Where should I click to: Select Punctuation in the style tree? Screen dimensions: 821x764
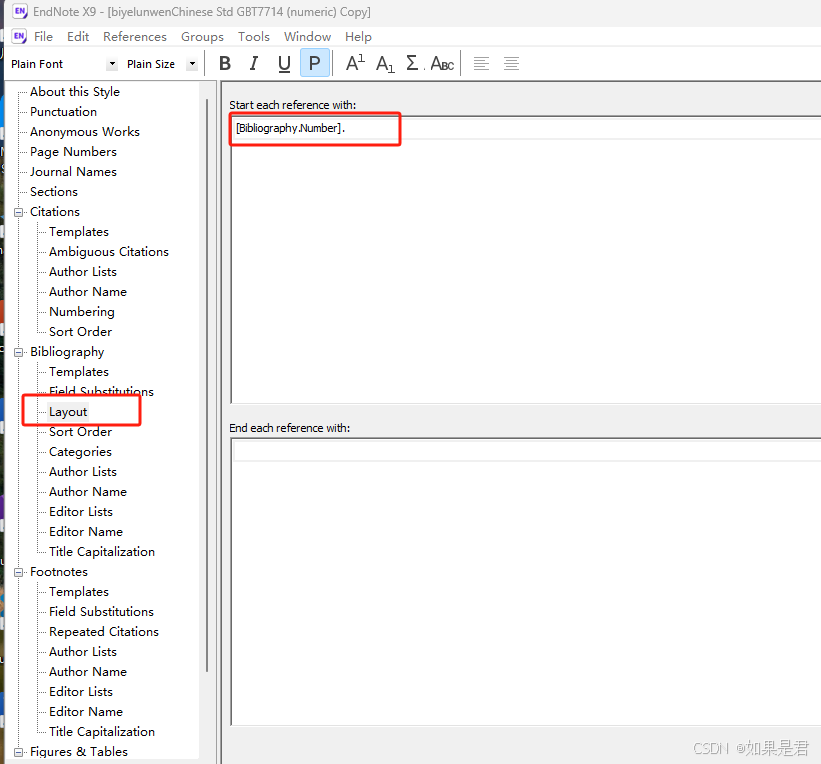(x=63, y=112)
